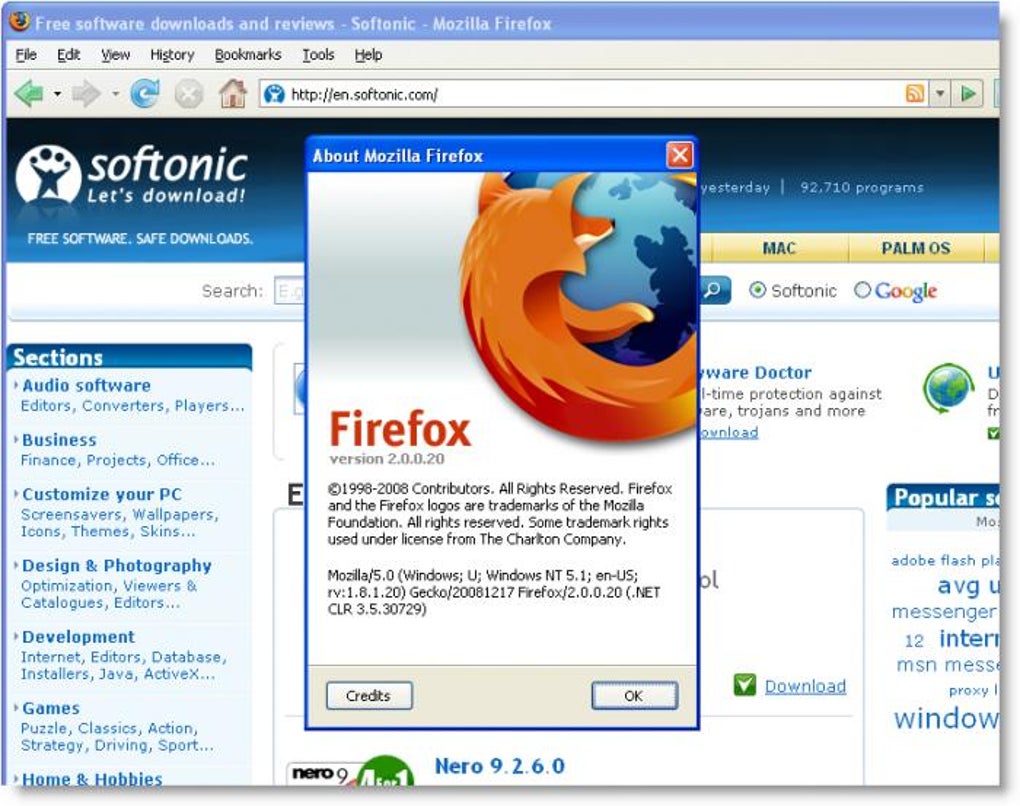Open Home & Hobbies section
The image size is (1020, 806).
[x=92, y=779]
